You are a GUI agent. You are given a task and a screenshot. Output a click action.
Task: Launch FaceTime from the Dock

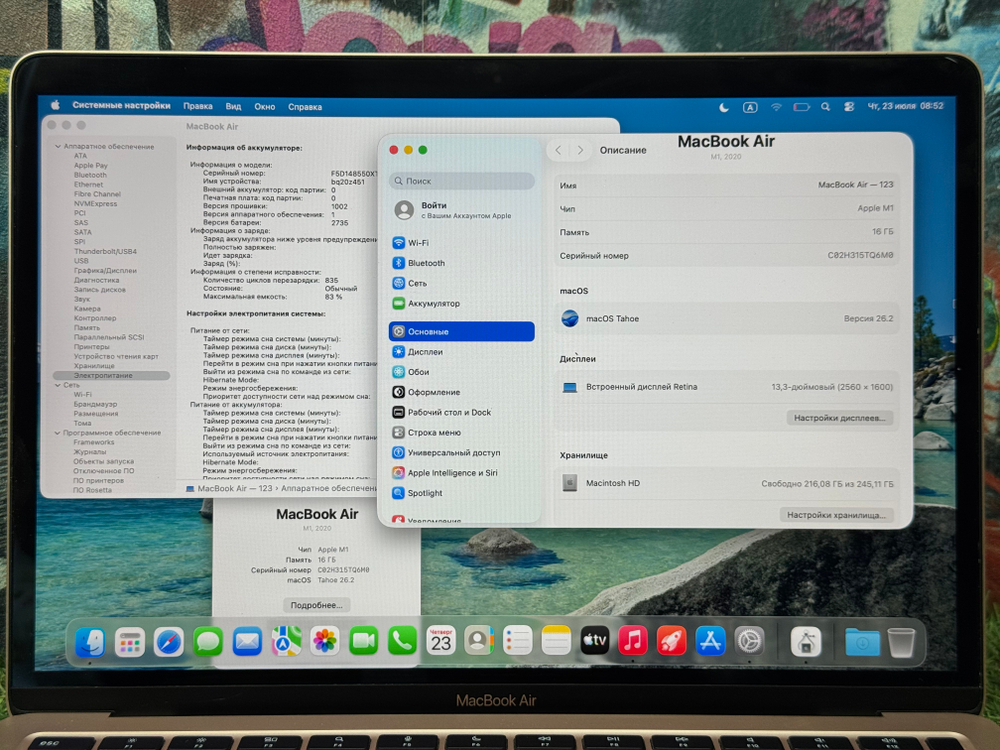(x=364, y=642)
